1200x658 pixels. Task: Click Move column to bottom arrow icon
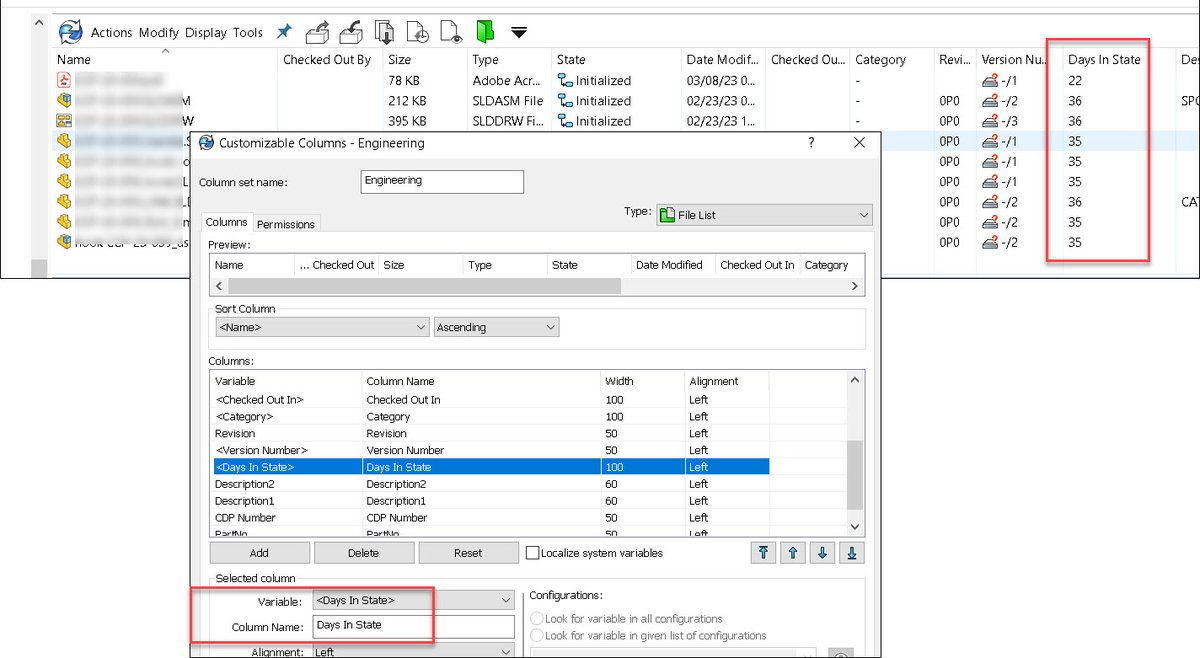point(851,552)
